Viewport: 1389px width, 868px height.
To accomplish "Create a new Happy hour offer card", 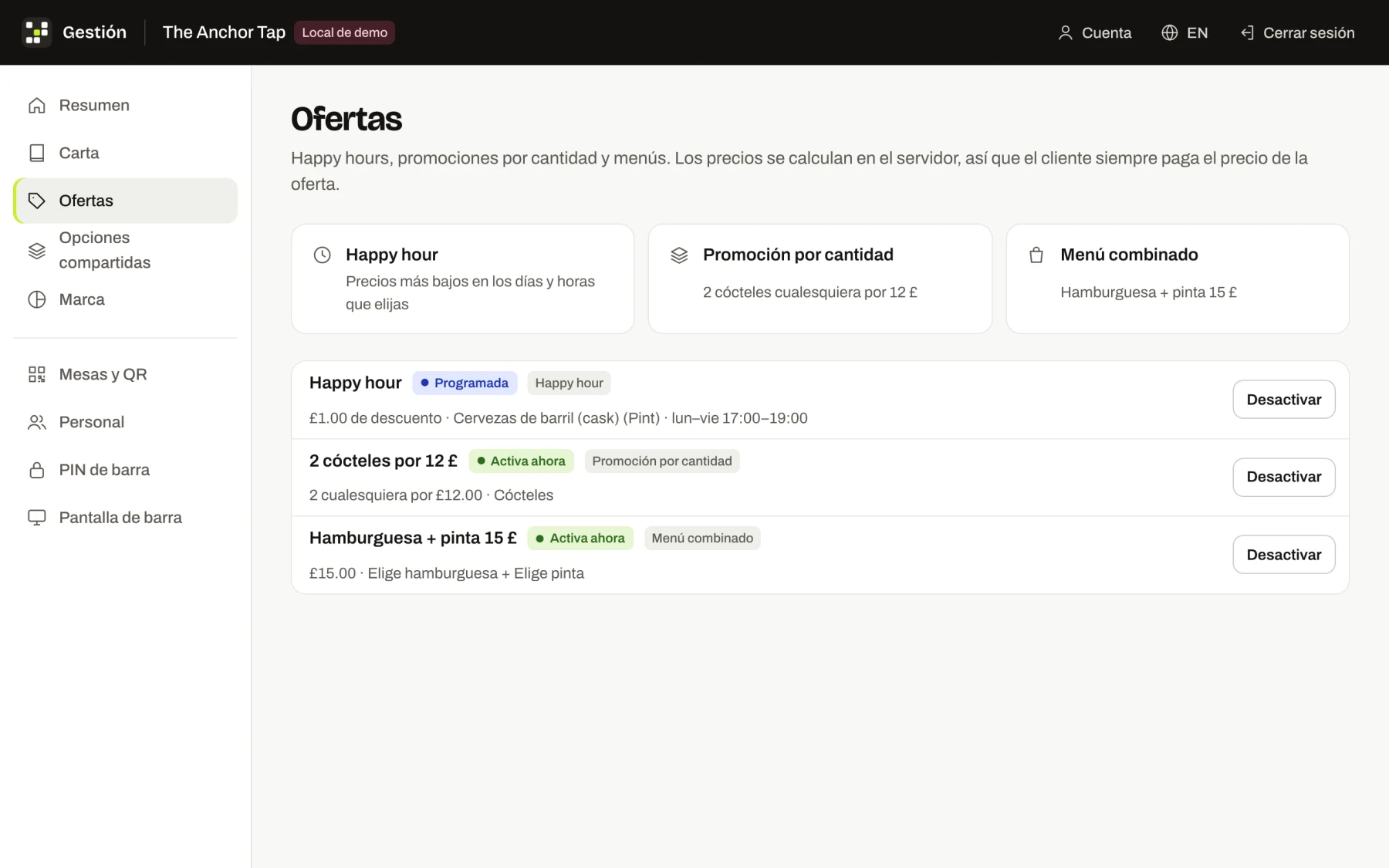I will (x=462, y=279).
